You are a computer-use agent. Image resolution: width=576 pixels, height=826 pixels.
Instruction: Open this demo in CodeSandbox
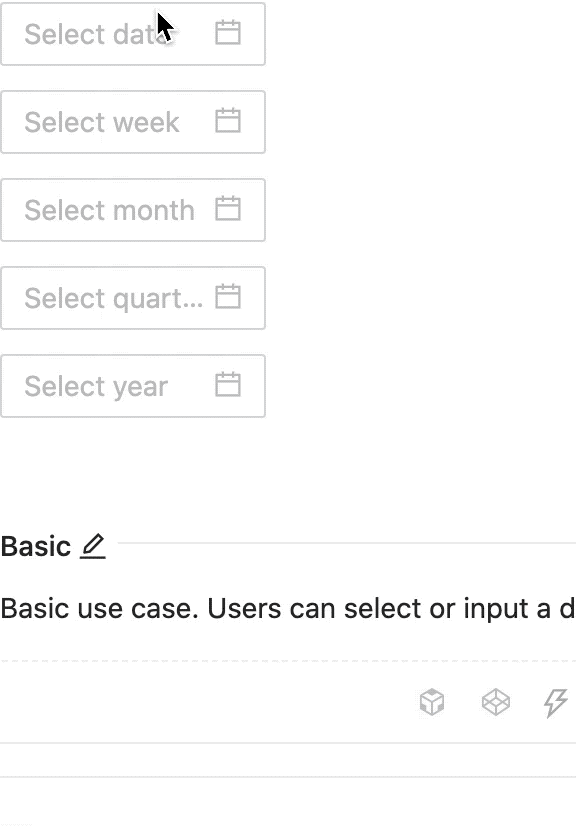coord(430,702)
